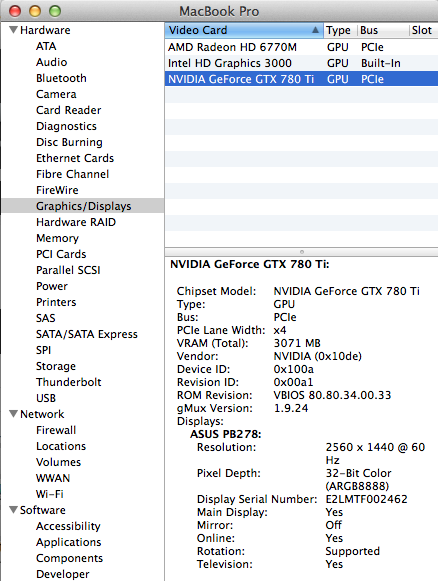Click the split pane divider handle
The width and height of the screenshot is (438, 581).
coord(302,252)
